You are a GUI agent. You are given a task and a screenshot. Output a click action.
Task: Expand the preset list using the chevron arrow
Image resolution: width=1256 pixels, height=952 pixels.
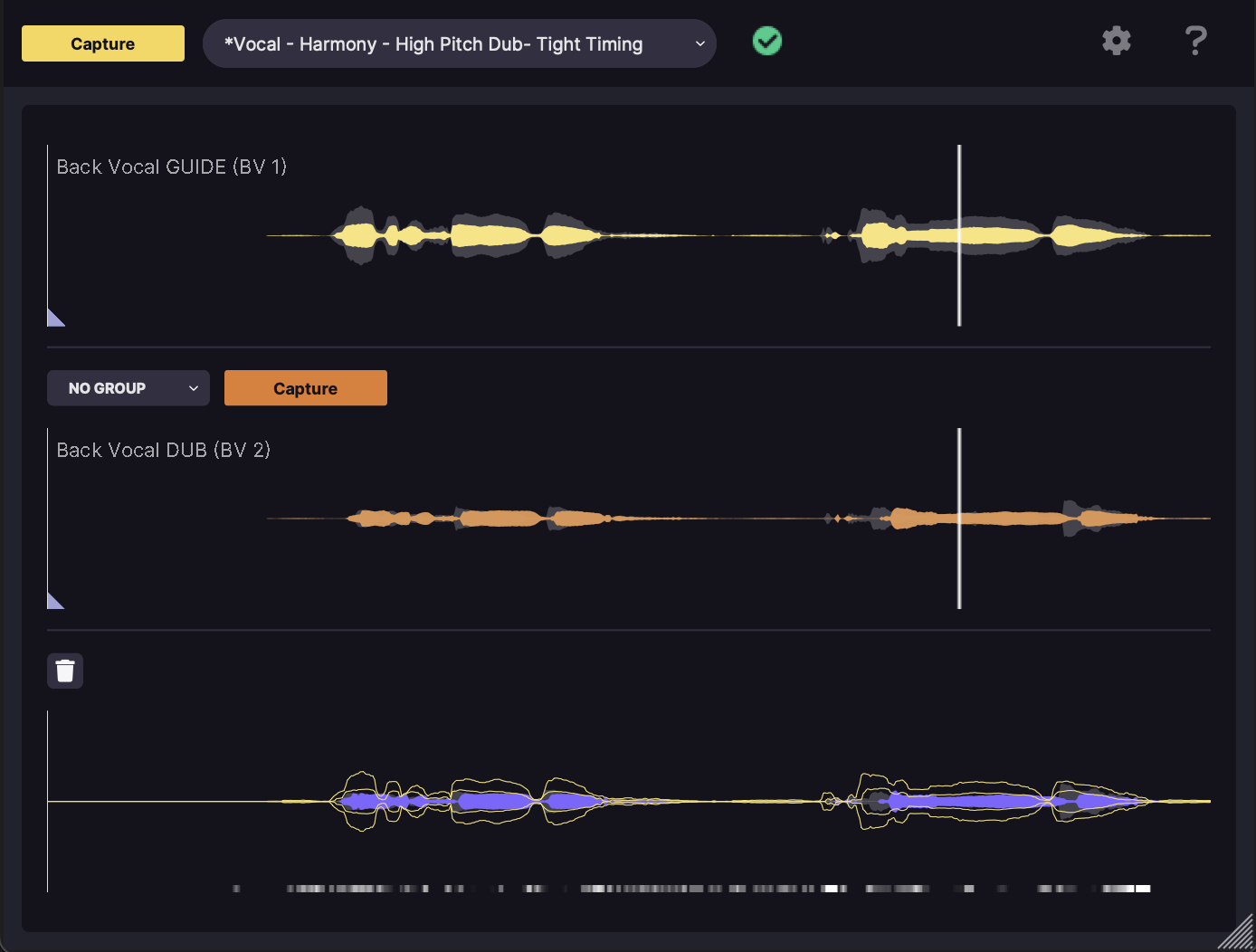699,43
